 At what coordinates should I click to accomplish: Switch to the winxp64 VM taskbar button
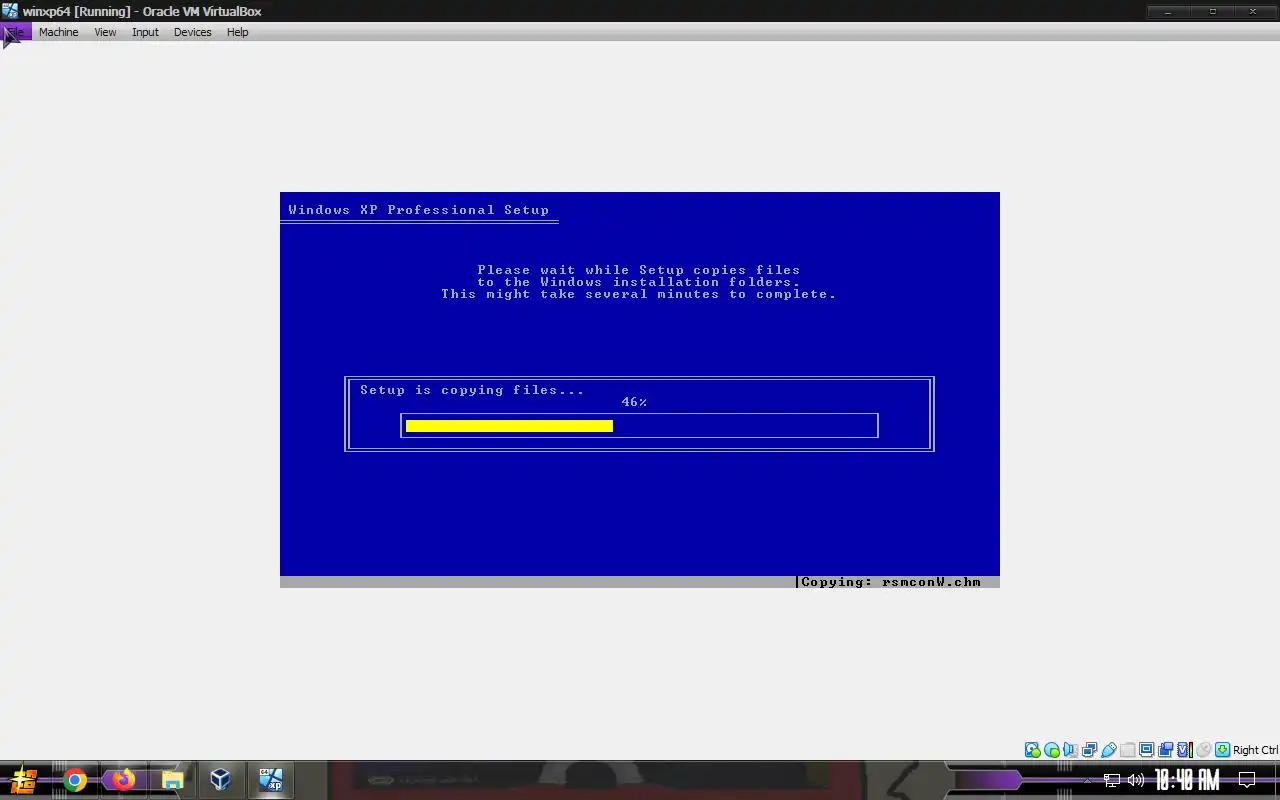(x=270, y=780)
